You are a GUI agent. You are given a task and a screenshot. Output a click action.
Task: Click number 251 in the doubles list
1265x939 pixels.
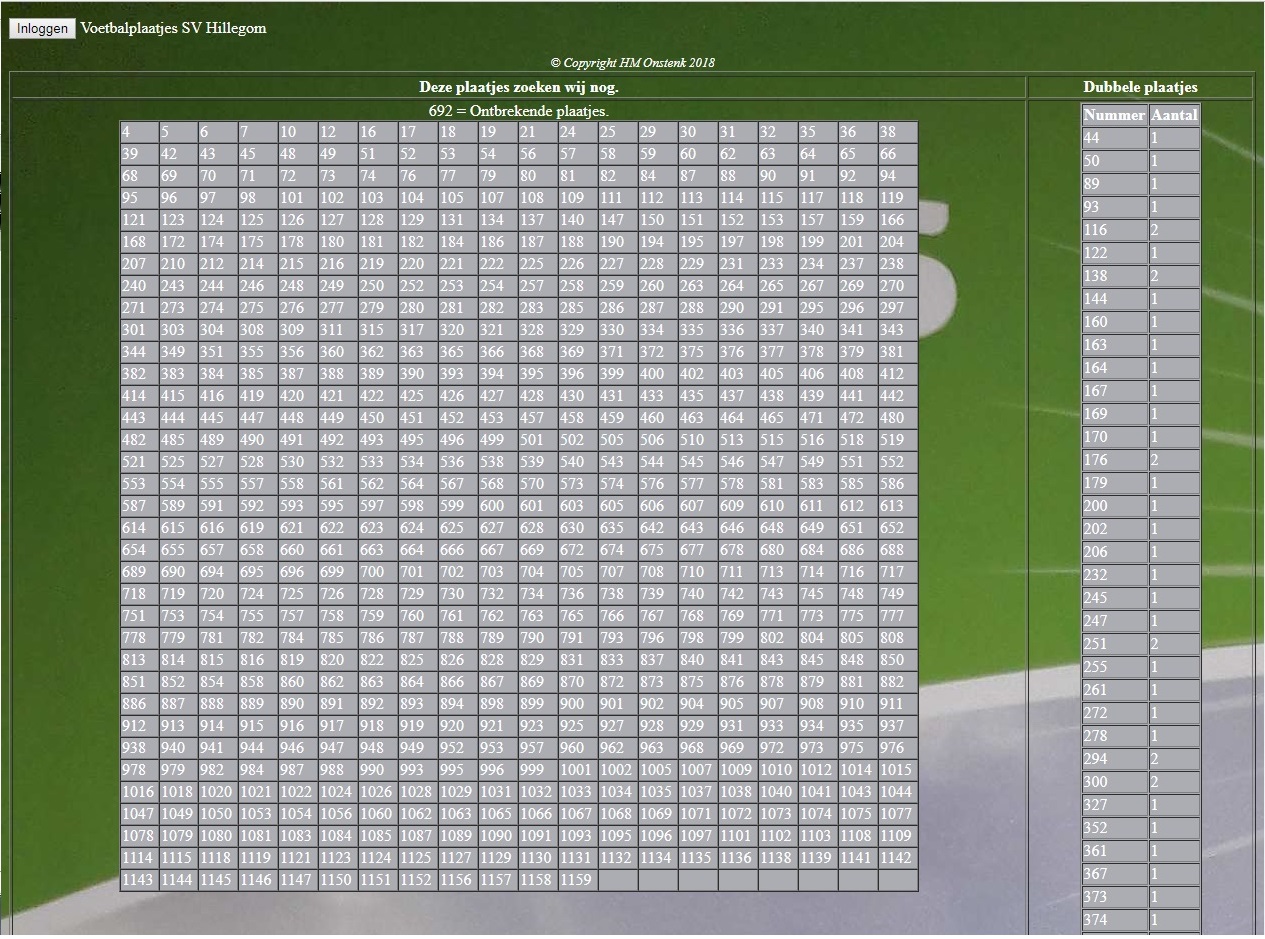coord(1114,644)
